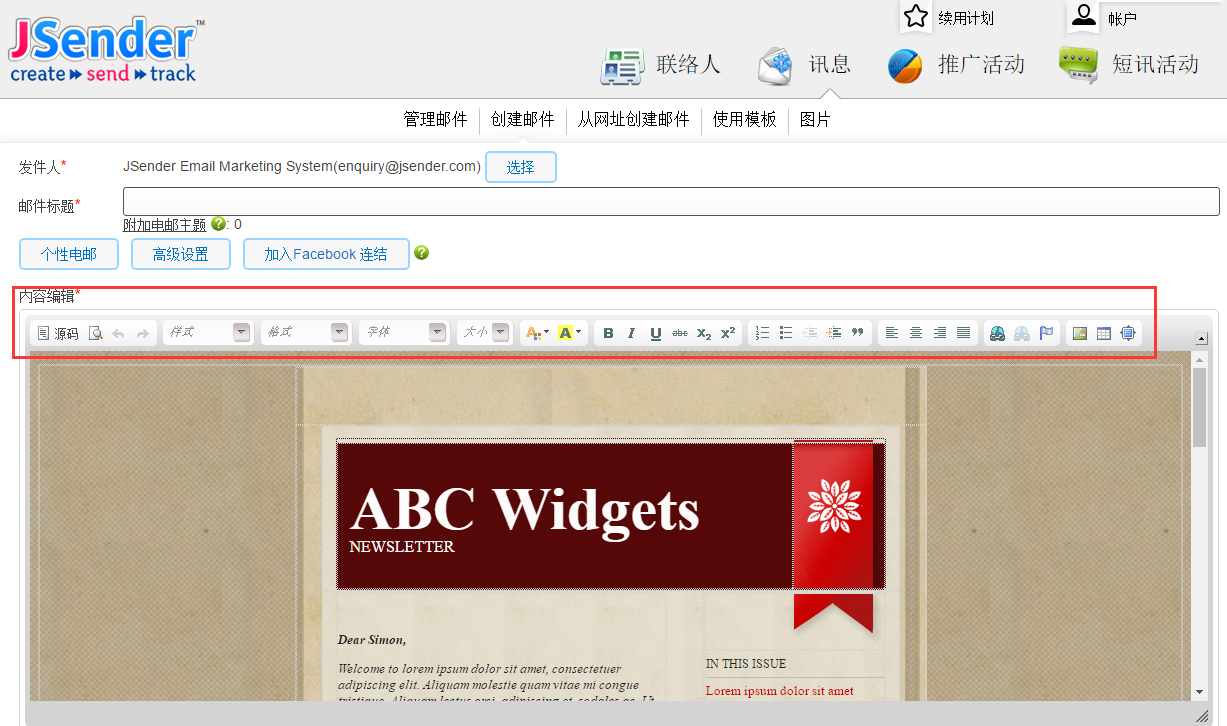Click the 高级设置 advanced settings button
This screenshot has width=1227, height=726.
tap(181, 254)
